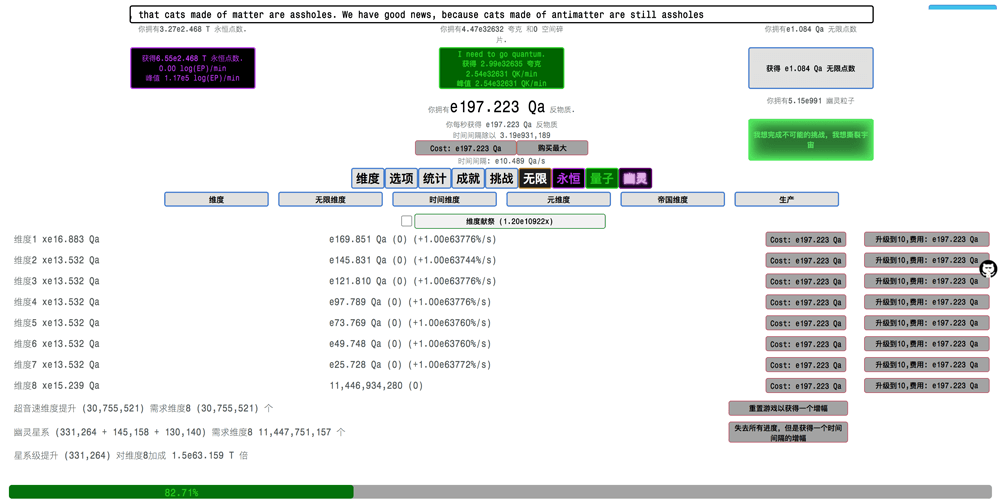Image resolution: width=1000 pixels, height=501 pixels.
Task: Open the green 量子 tab
Action: pos(602,179)
